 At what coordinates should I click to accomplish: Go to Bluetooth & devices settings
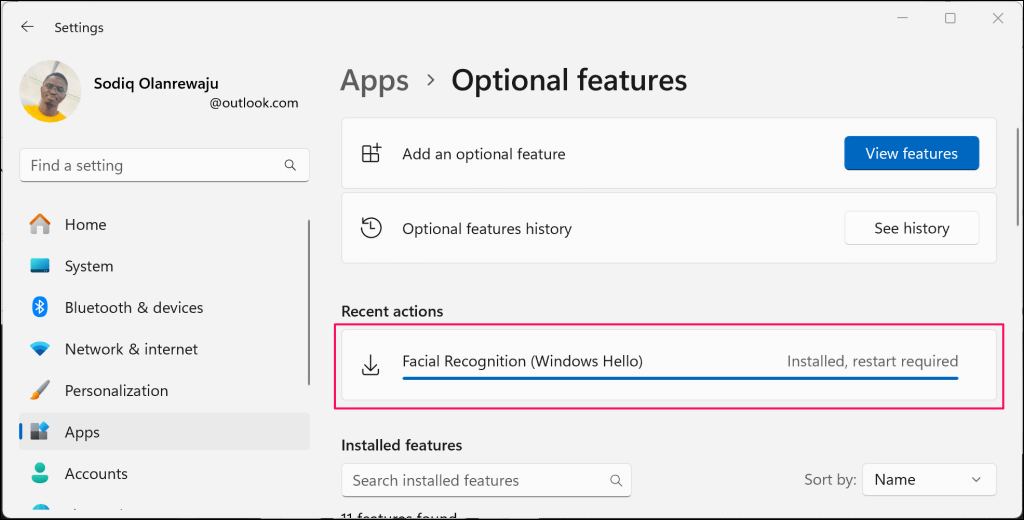(133, 308)
